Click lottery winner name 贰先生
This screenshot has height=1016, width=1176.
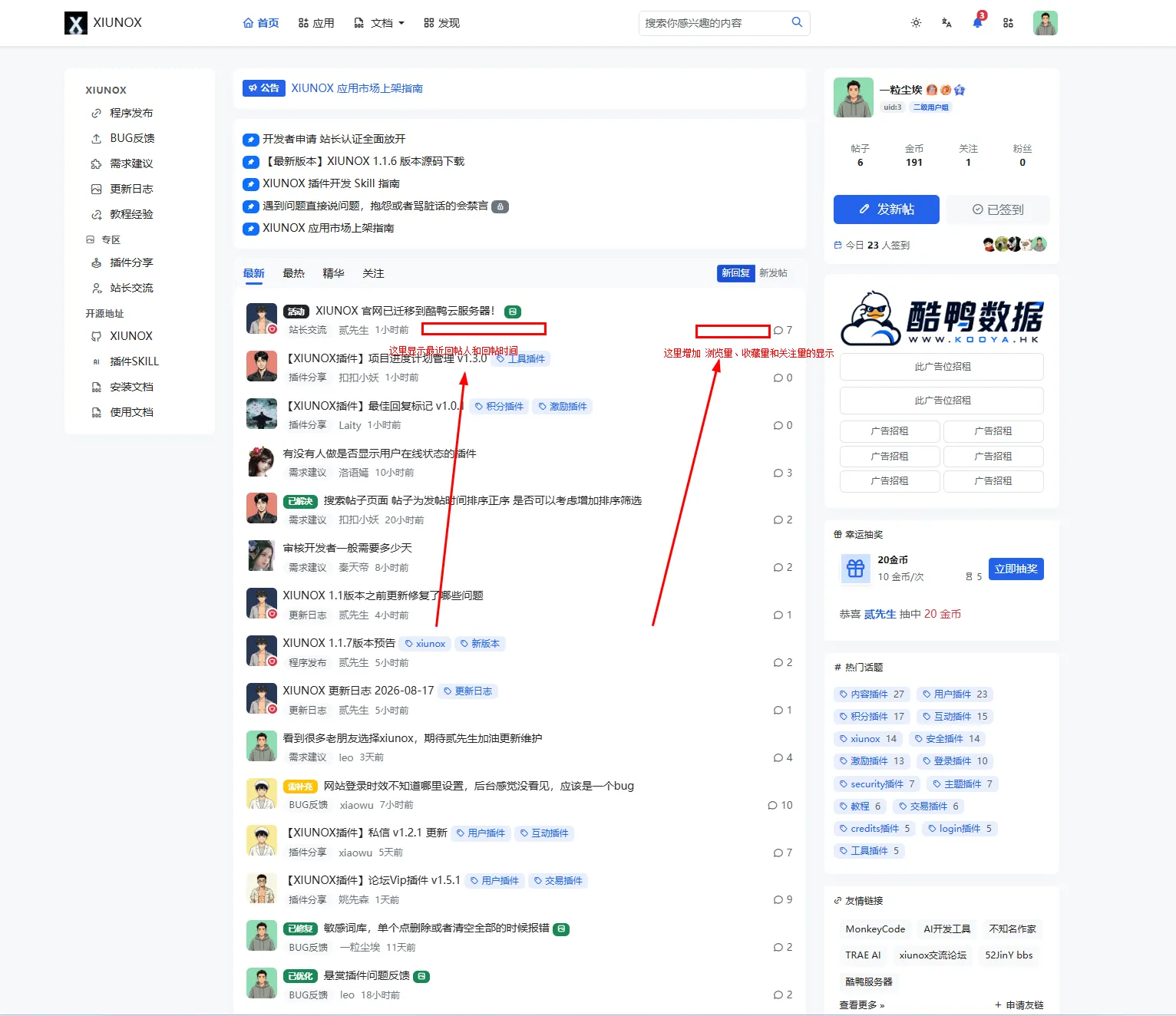[880, 614]
